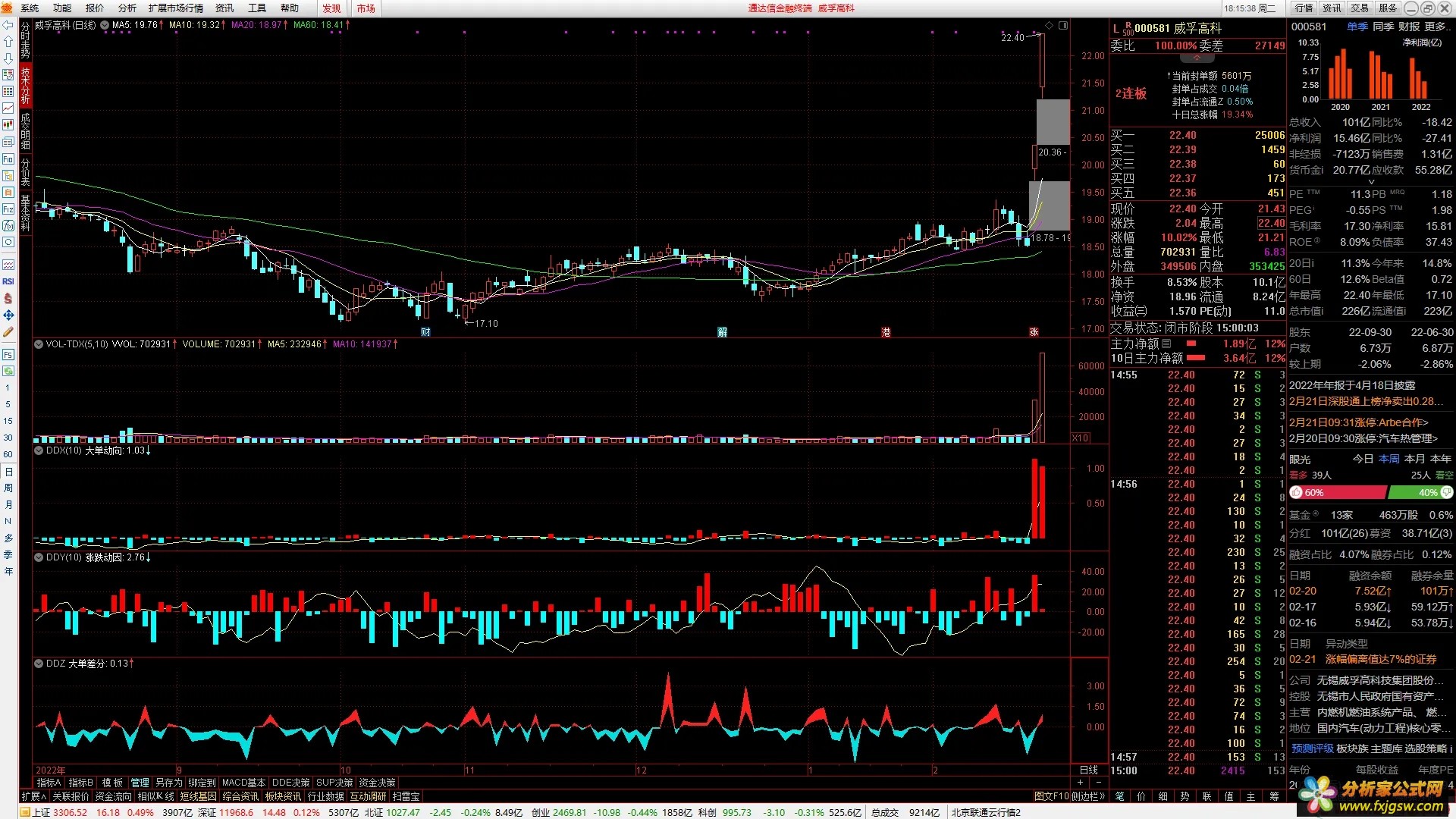Image resolution: width=1456 pixels, height=819 pixels.
Task: Click the back arrow in left sidebar
Action: (8, 25)
